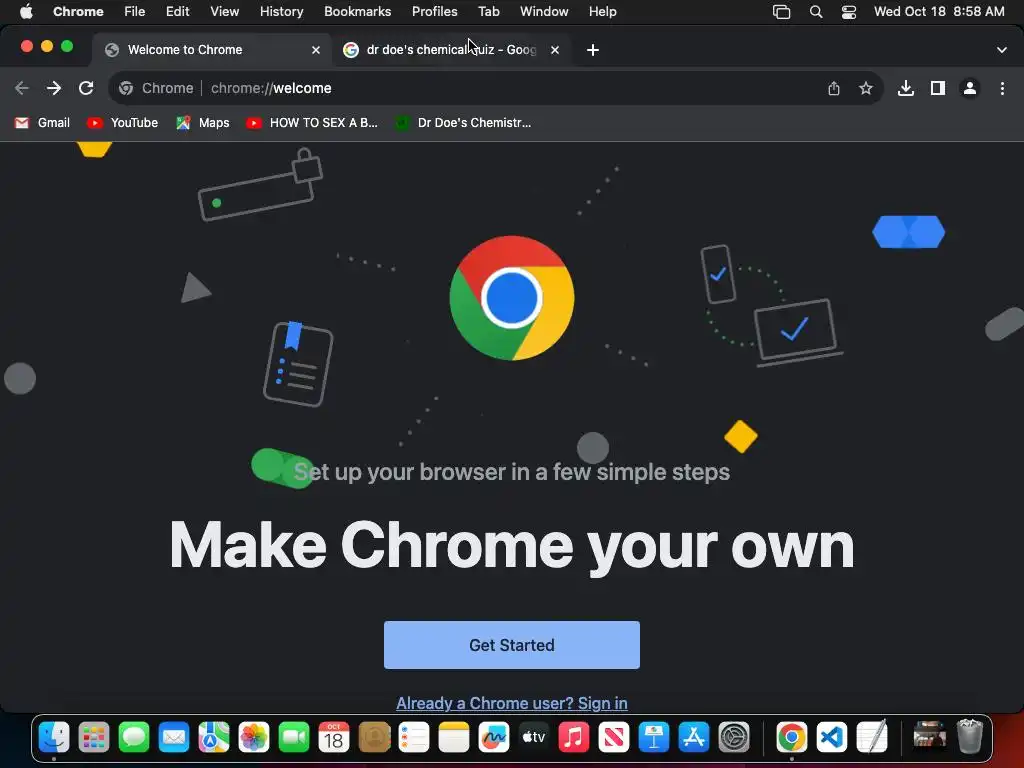Open the Tab menu
The width and height of the screenshot is (1024, 768).
tap(488, 12)
